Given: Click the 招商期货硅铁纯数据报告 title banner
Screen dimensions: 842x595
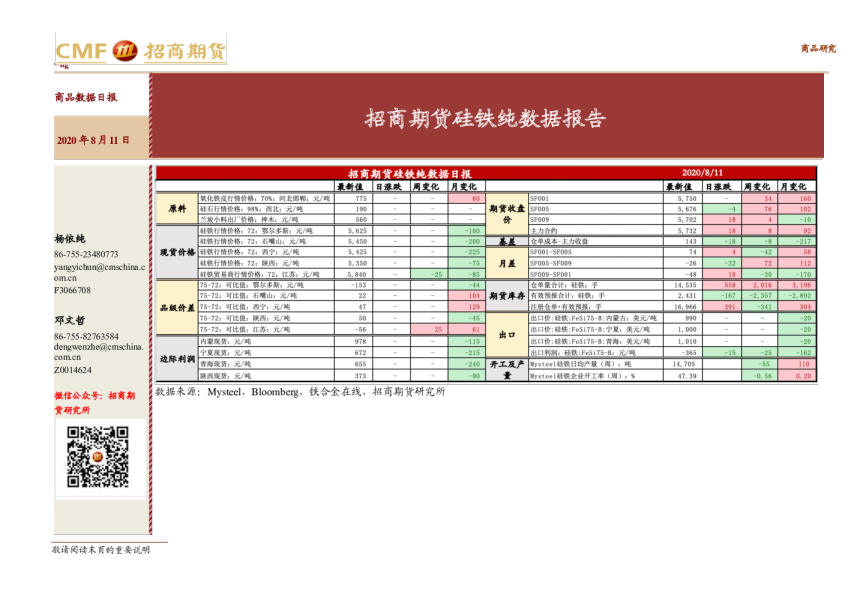Looking at the screenshot, I should tap(485, 119).
